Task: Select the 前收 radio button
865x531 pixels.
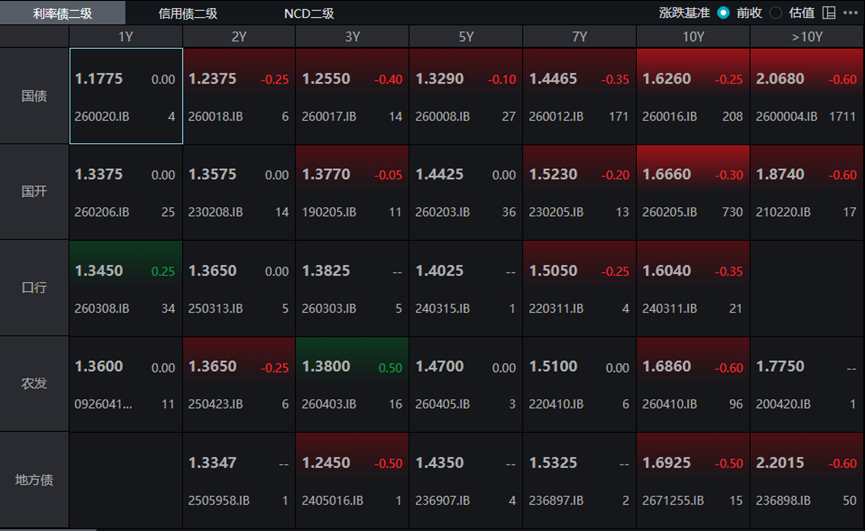Action: [x=723, y=13]
